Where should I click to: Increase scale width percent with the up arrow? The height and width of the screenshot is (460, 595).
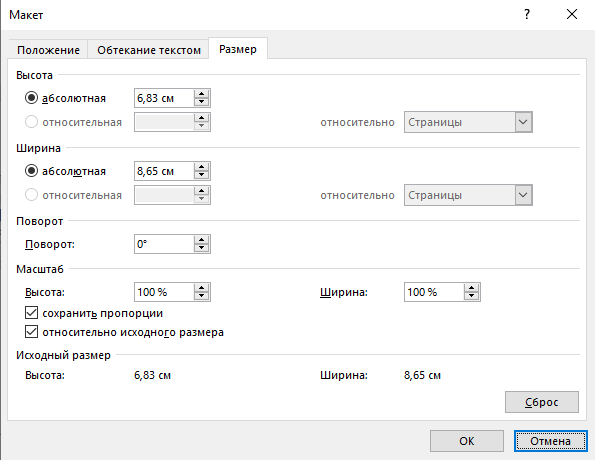click(471, 288)
